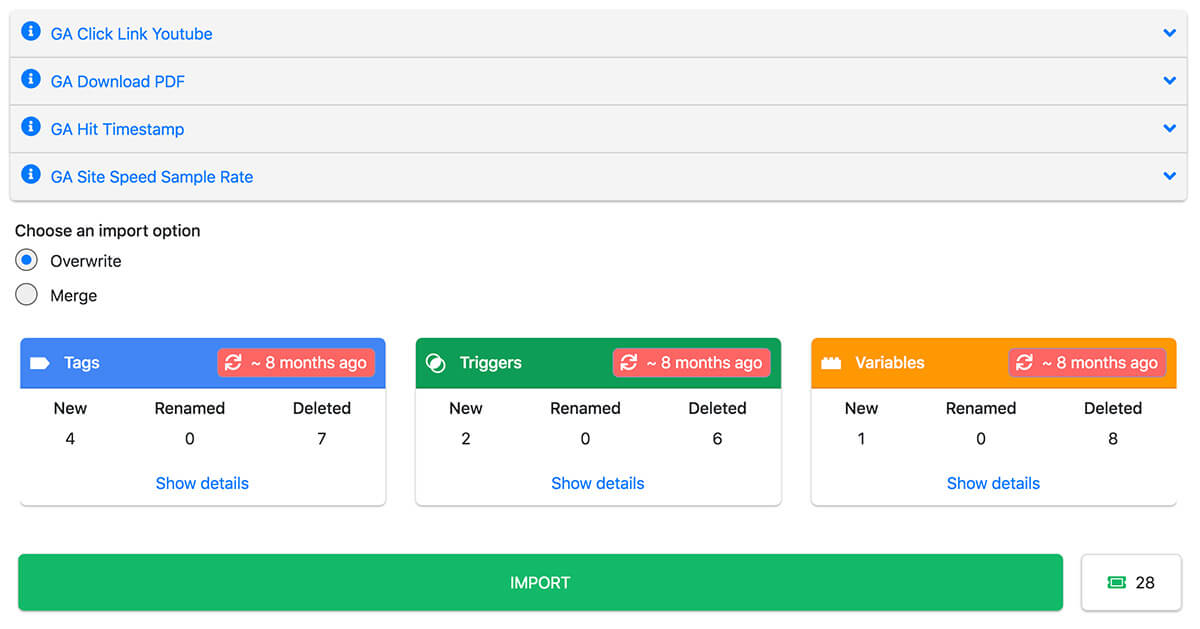Click the 28 credits button
1200x629 pixels.
(1131, 582)
